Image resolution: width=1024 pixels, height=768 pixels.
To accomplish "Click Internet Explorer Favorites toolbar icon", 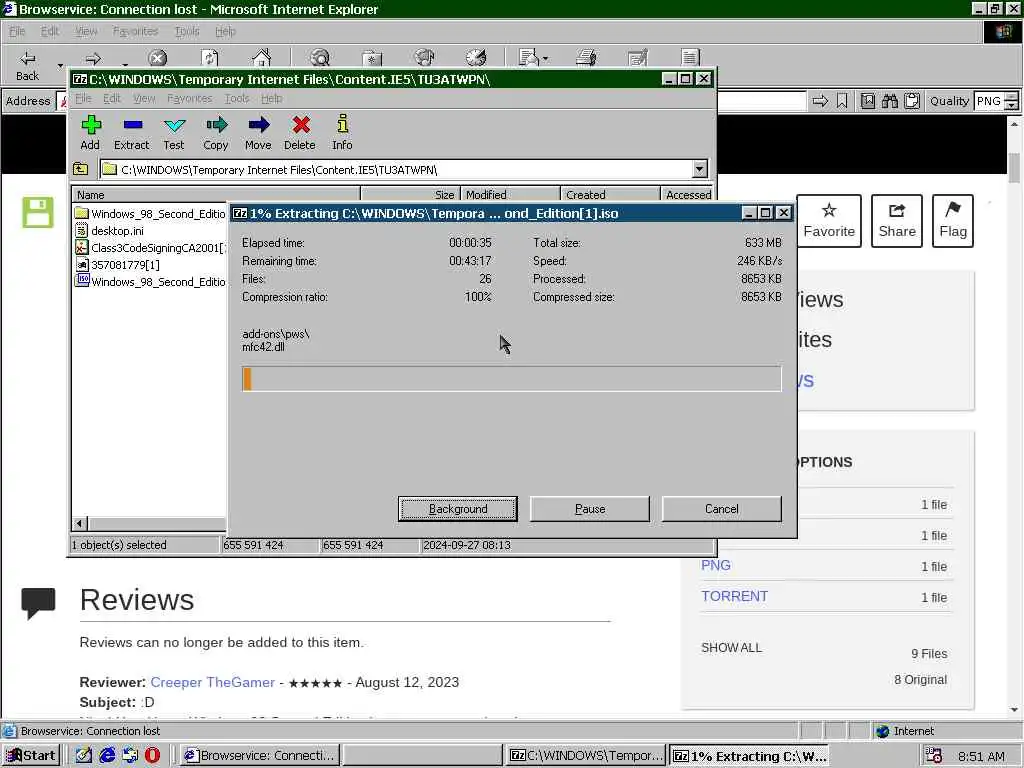I will click(x=372, y=59).
